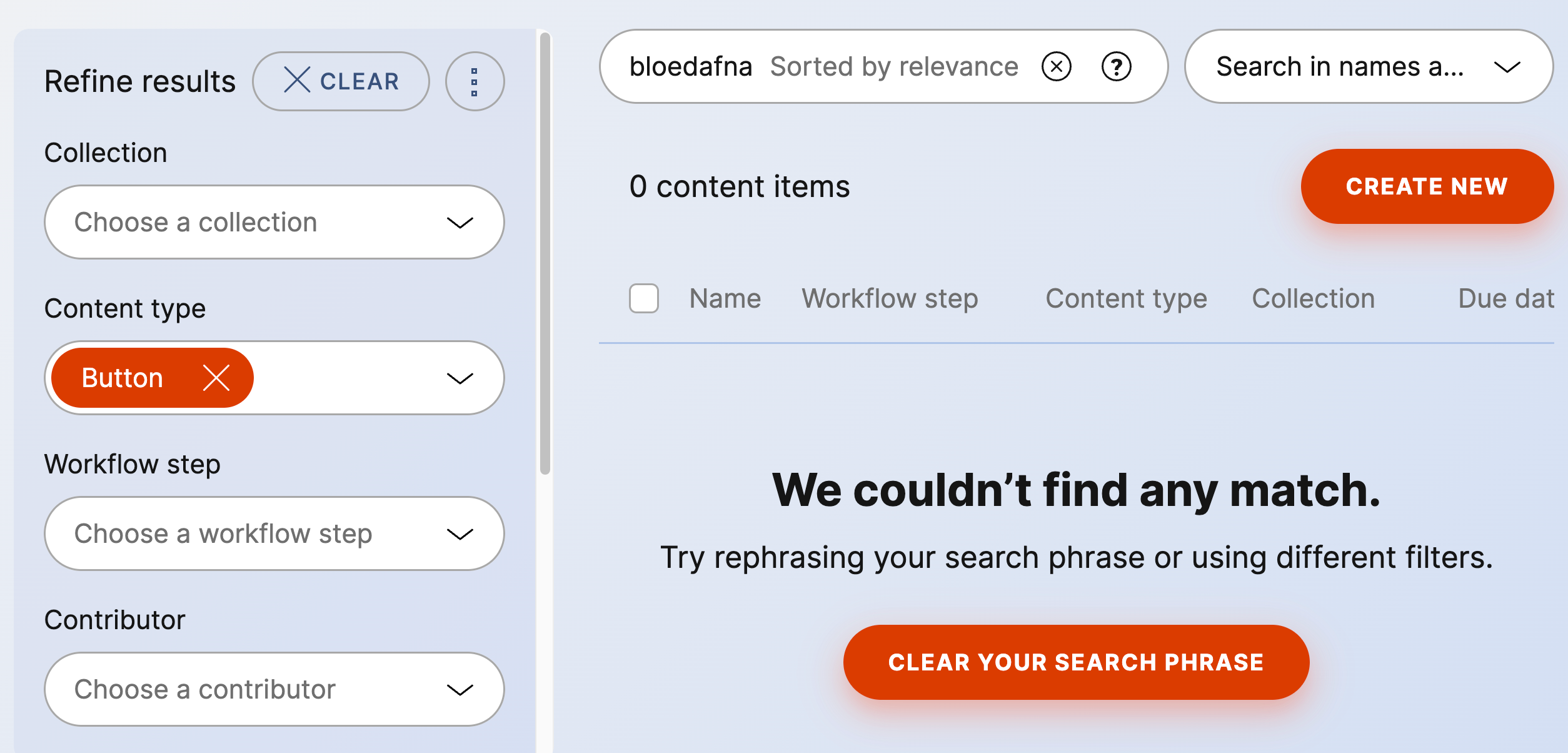Toggle the select-all items checkbox
The height and width of the screenshot is (753, 1568).
coord(644,298)
